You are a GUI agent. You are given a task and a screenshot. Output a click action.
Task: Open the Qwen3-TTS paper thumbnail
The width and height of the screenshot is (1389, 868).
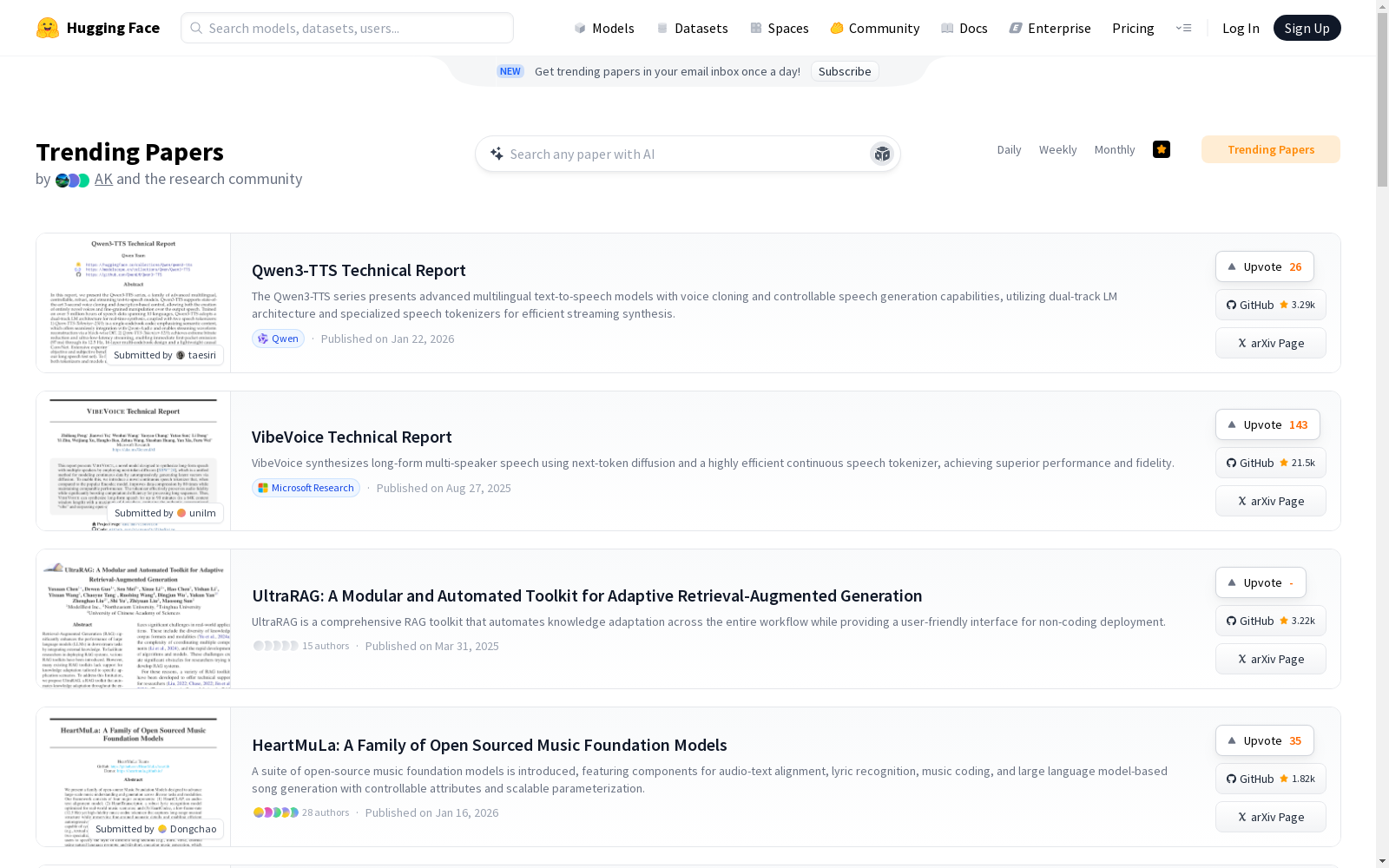(133, 303)
